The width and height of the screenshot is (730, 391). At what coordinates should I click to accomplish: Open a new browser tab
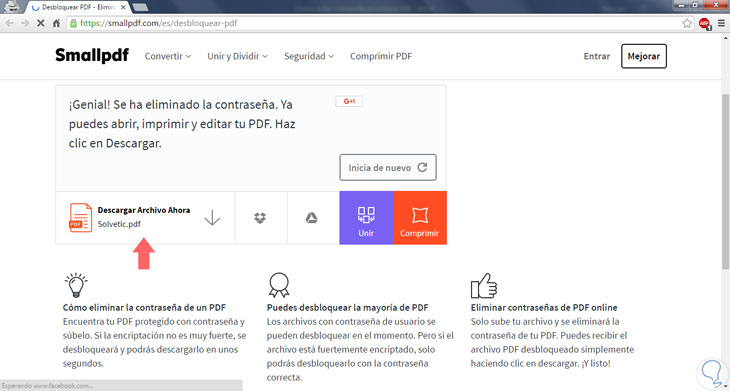pos(140,7)
